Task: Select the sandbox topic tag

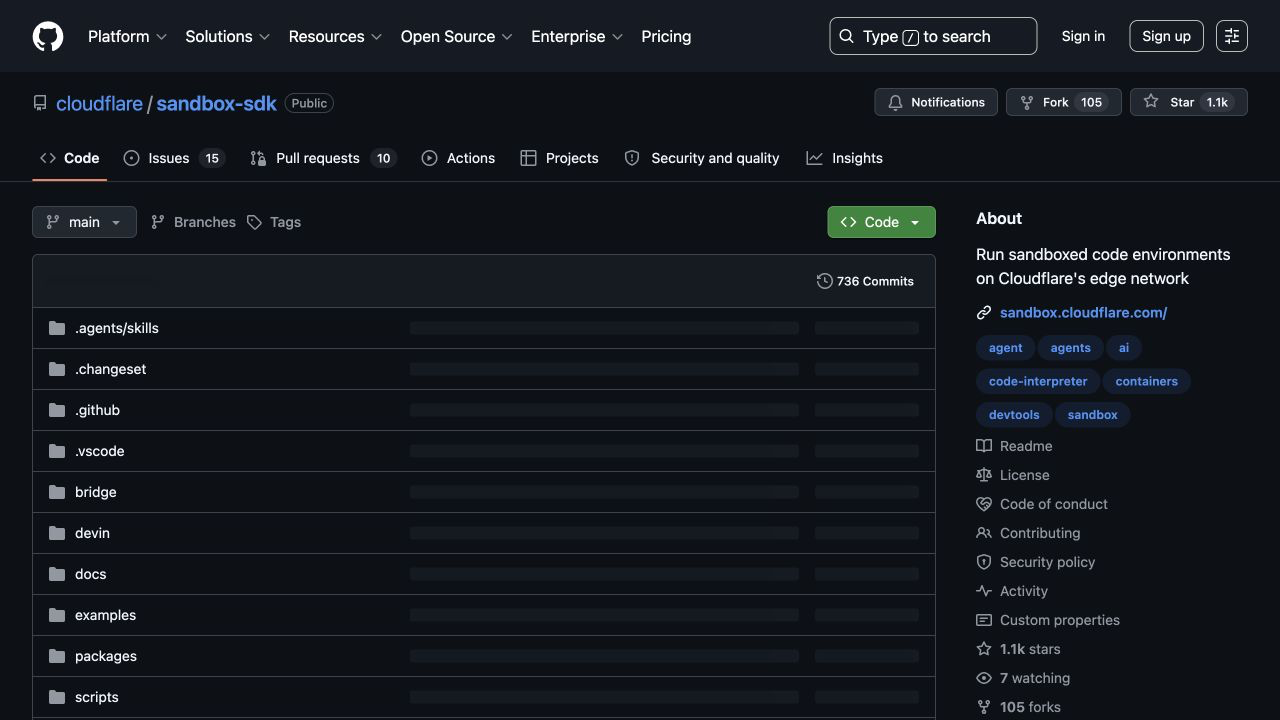Action: point(1092,414)
